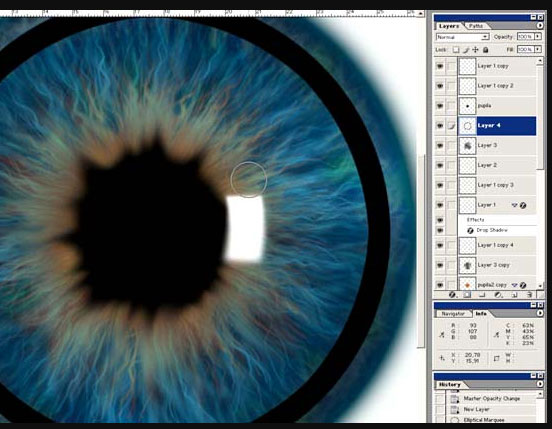
Task: Click the create new layer button
Action: (514, 295)
